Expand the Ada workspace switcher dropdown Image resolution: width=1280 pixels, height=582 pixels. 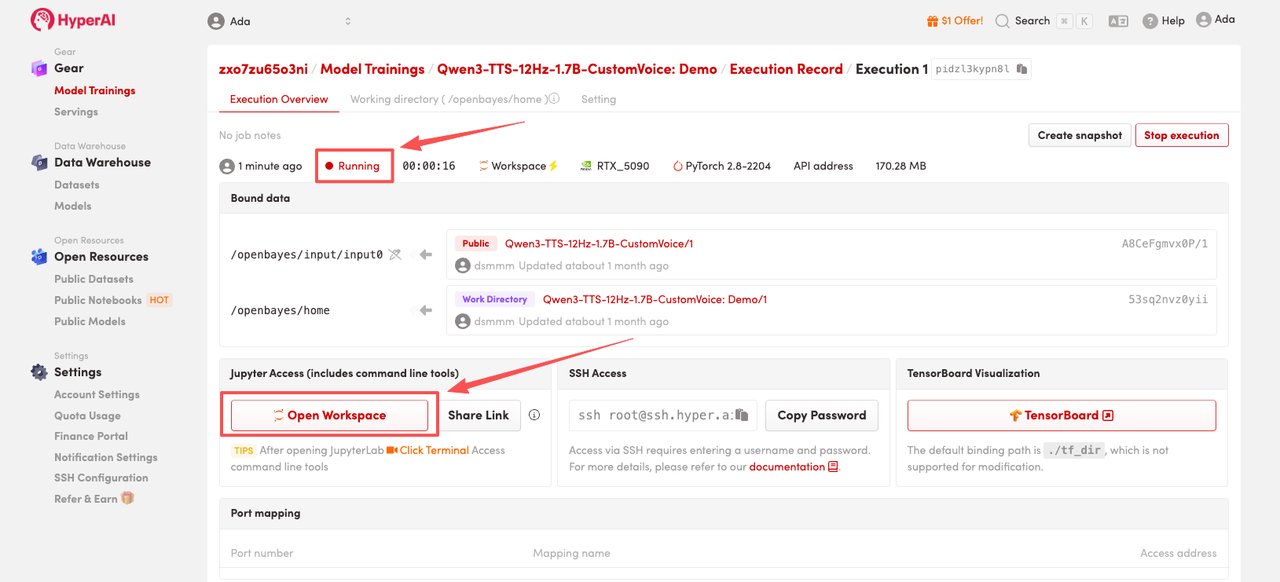click(x=348, y=21)
